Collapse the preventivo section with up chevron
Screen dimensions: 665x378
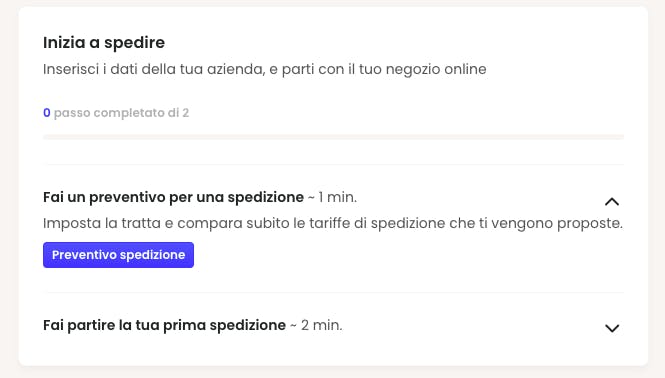click(612, 202)
